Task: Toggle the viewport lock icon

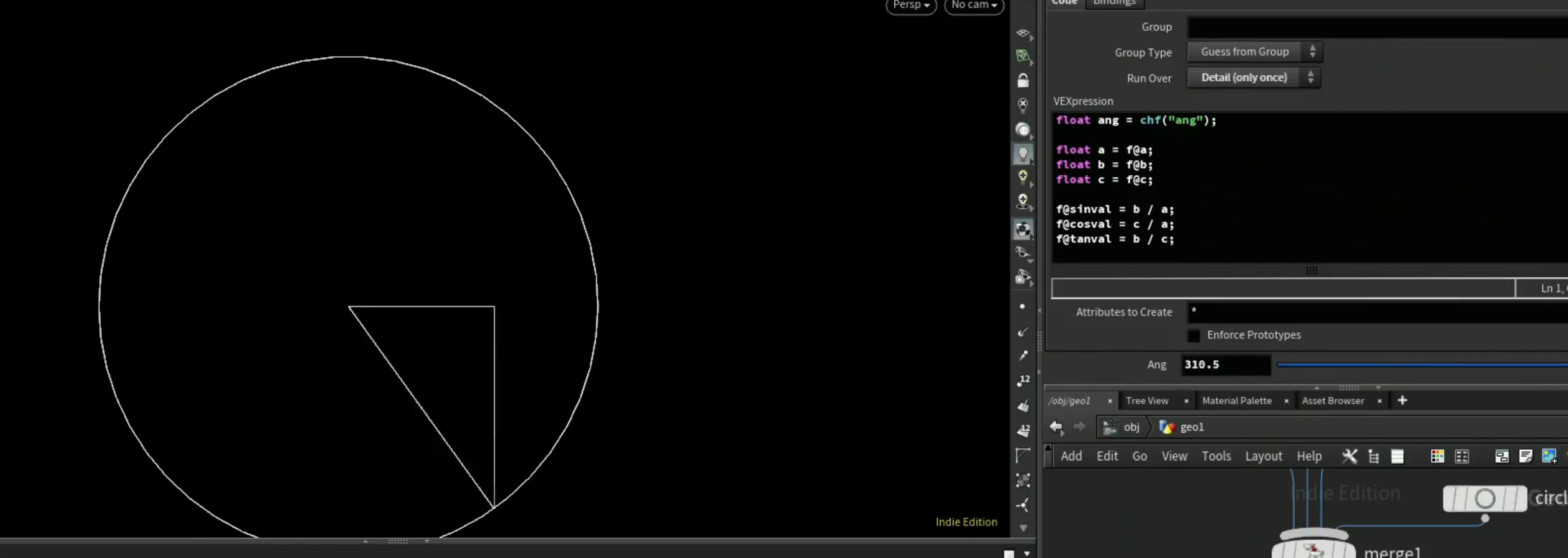Action: [1023, 80]
